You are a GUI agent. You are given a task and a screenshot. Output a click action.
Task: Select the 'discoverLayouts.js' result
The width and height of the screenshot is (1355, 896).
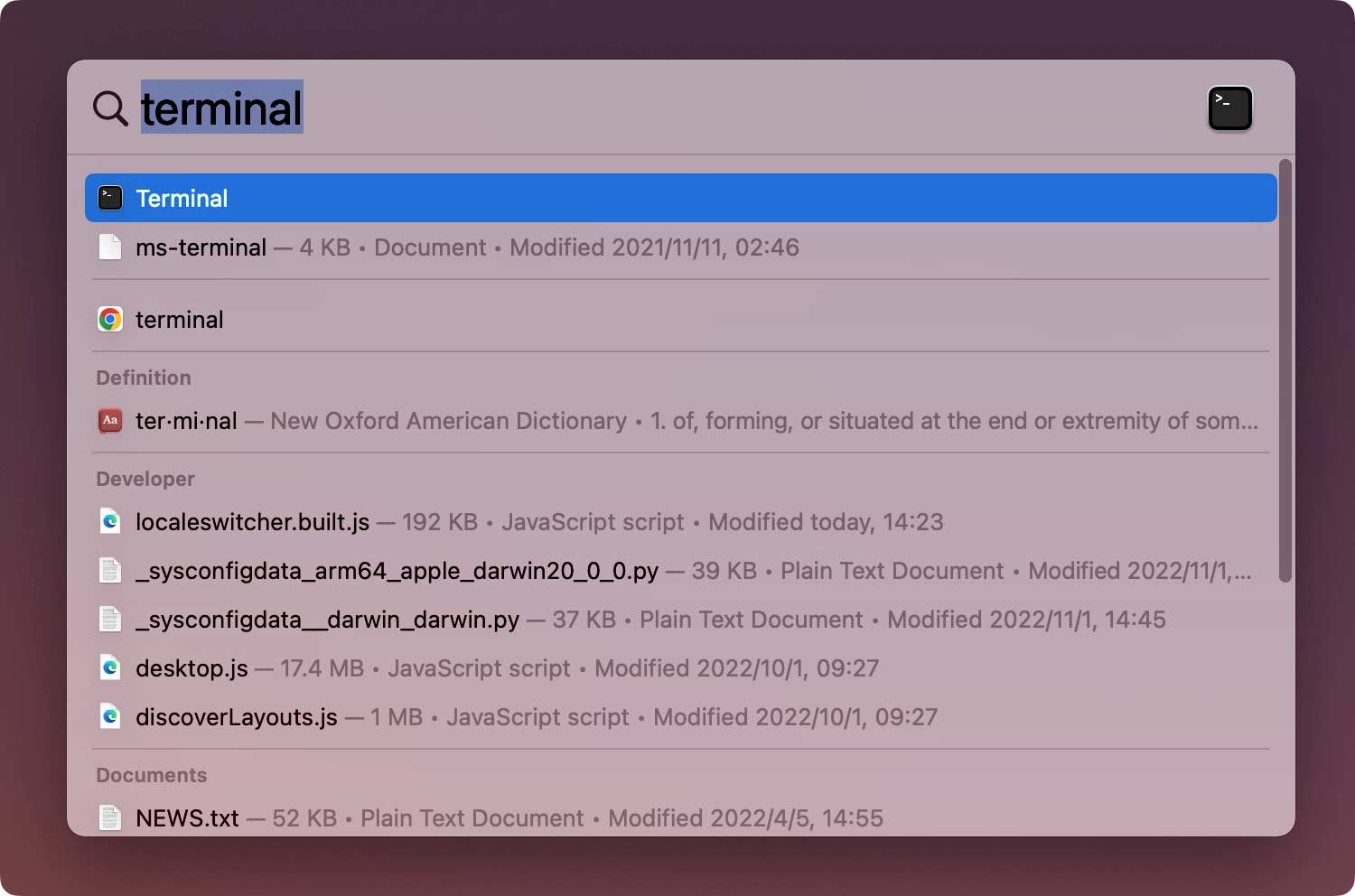681,716
